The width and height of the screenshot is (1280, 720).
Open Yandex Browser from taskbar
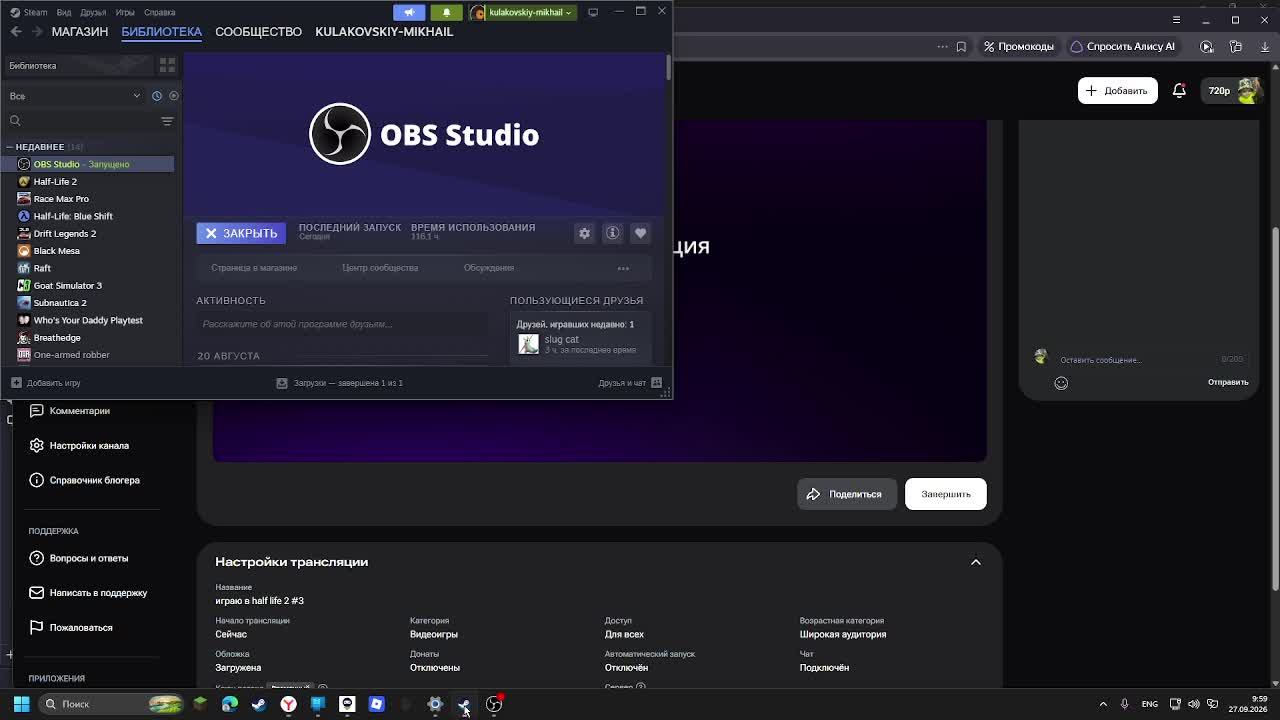288,704
